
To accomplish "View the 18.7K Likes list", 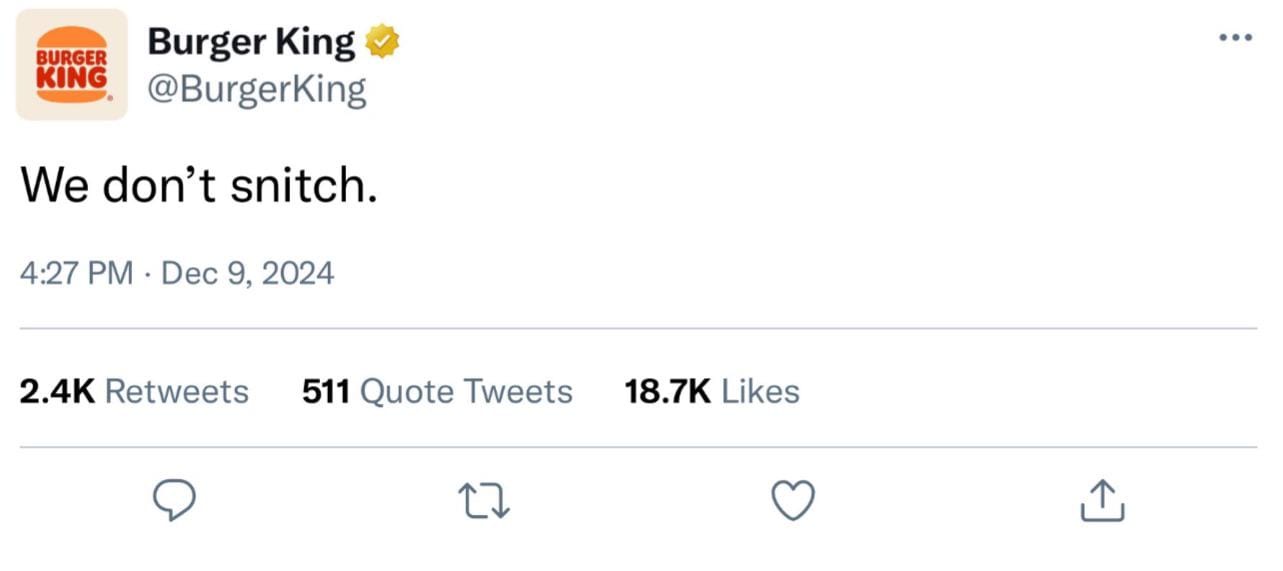I will click(x=712, y=391).
